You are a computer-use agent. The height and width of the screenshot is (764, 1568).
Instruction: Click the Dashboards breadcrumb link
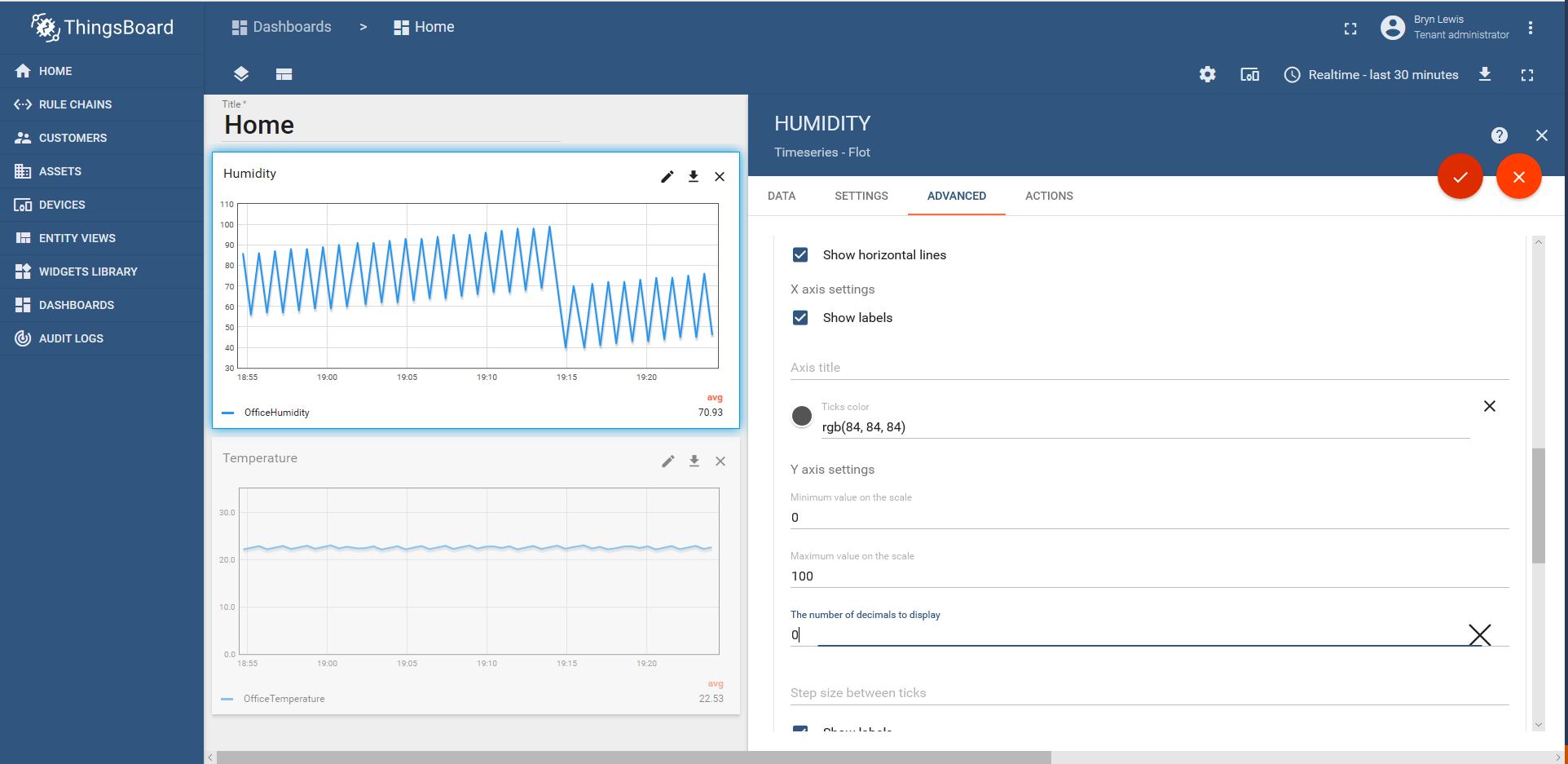click(x=281, y=27)
